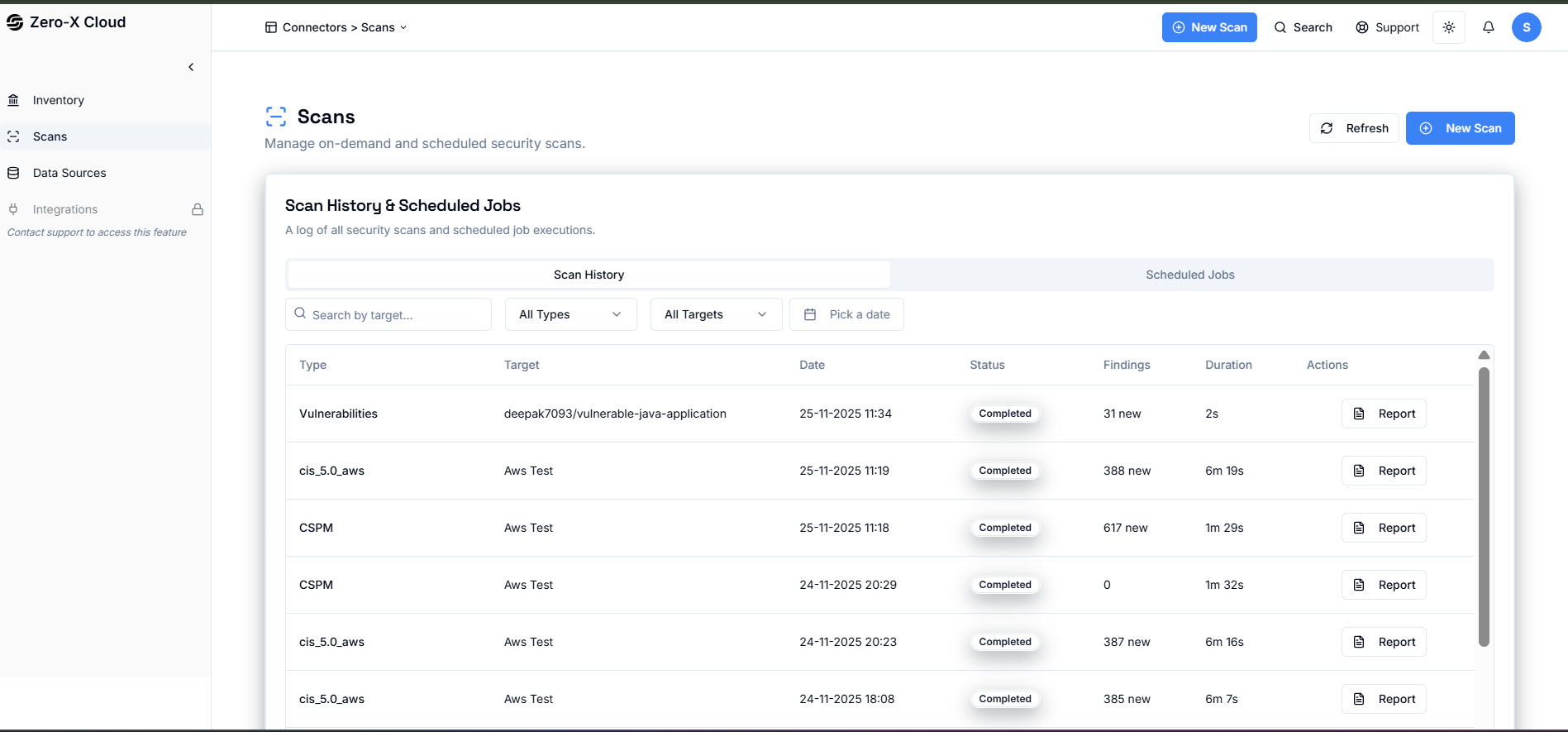
Task: Switch to the Scheduled Jobs tab
Action: (1190, 275)
